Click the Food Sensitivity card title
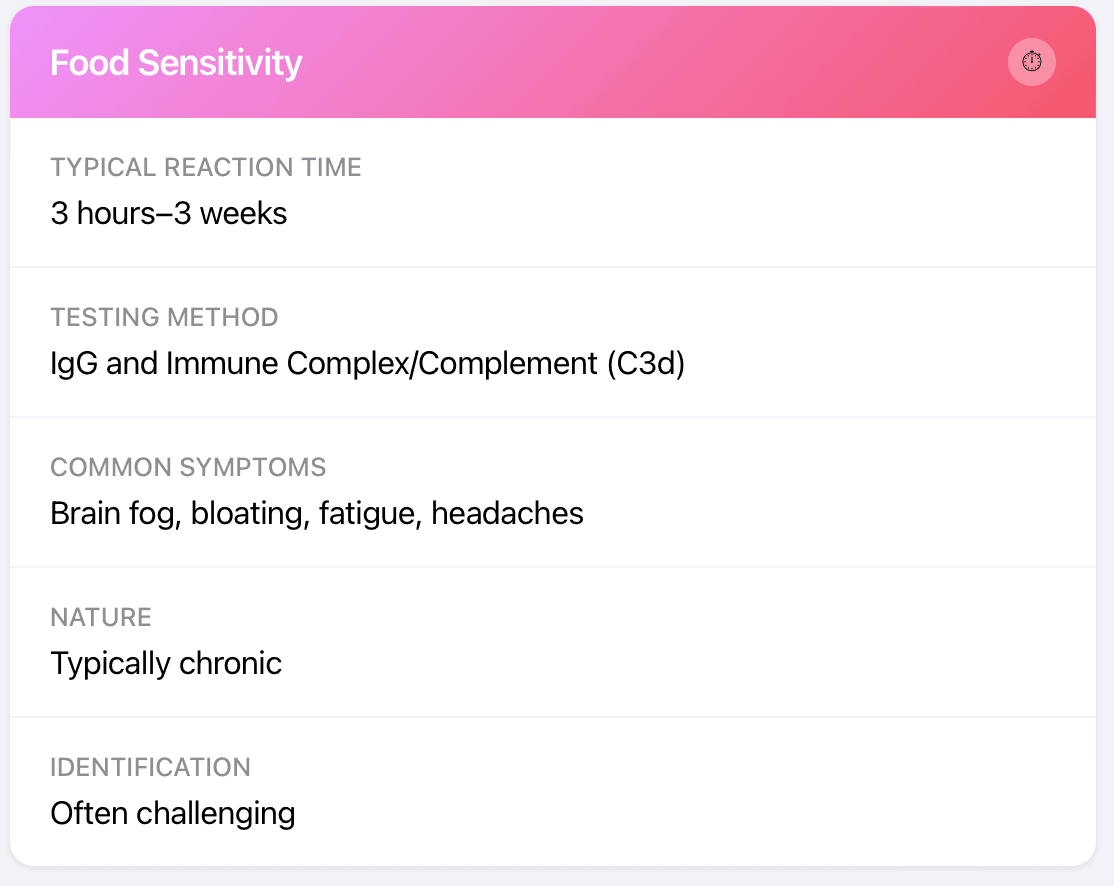The image size is (1114, 886). pos(176,63)
